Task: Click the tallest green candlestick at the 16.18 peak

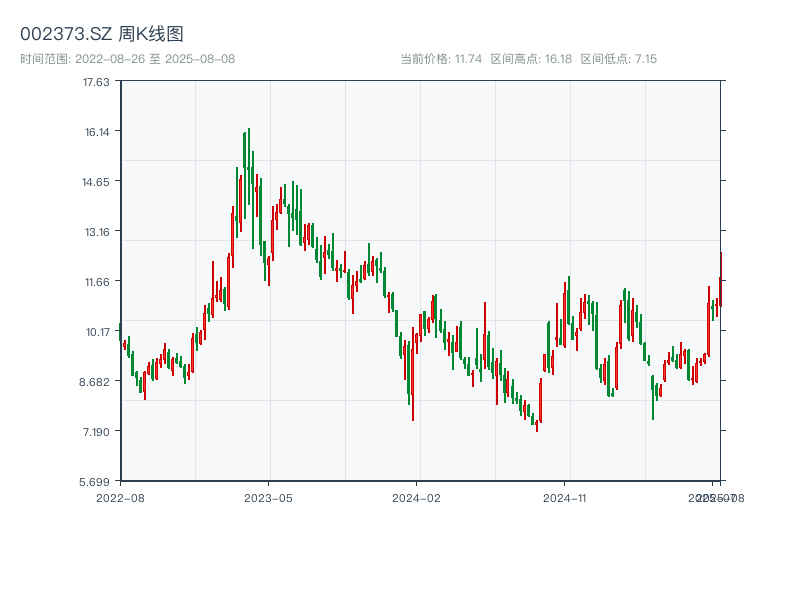Action: point(248,167)
